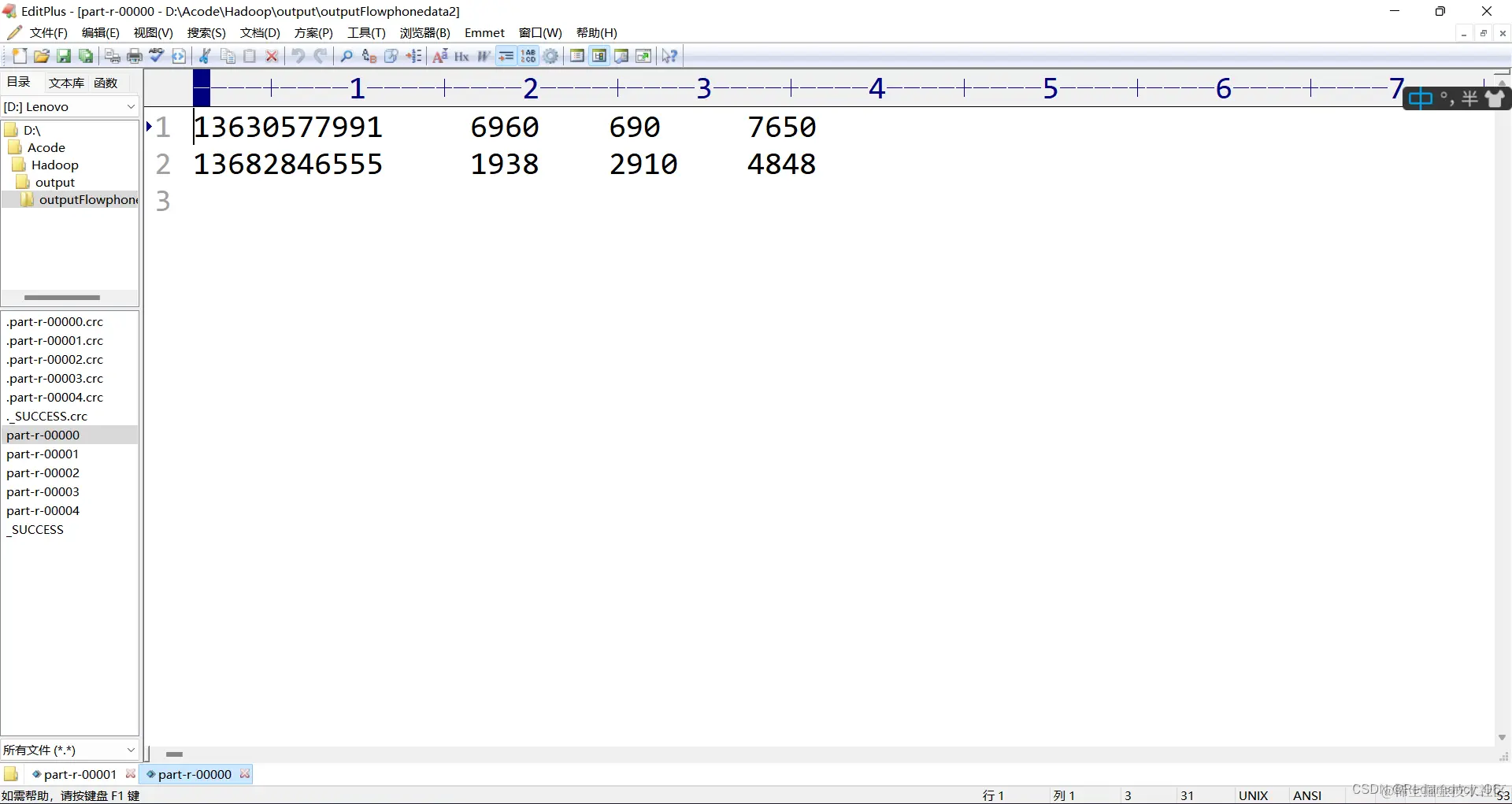
Task: Click the Hex Viewer (Hx) icon
Action: [462, 56]
